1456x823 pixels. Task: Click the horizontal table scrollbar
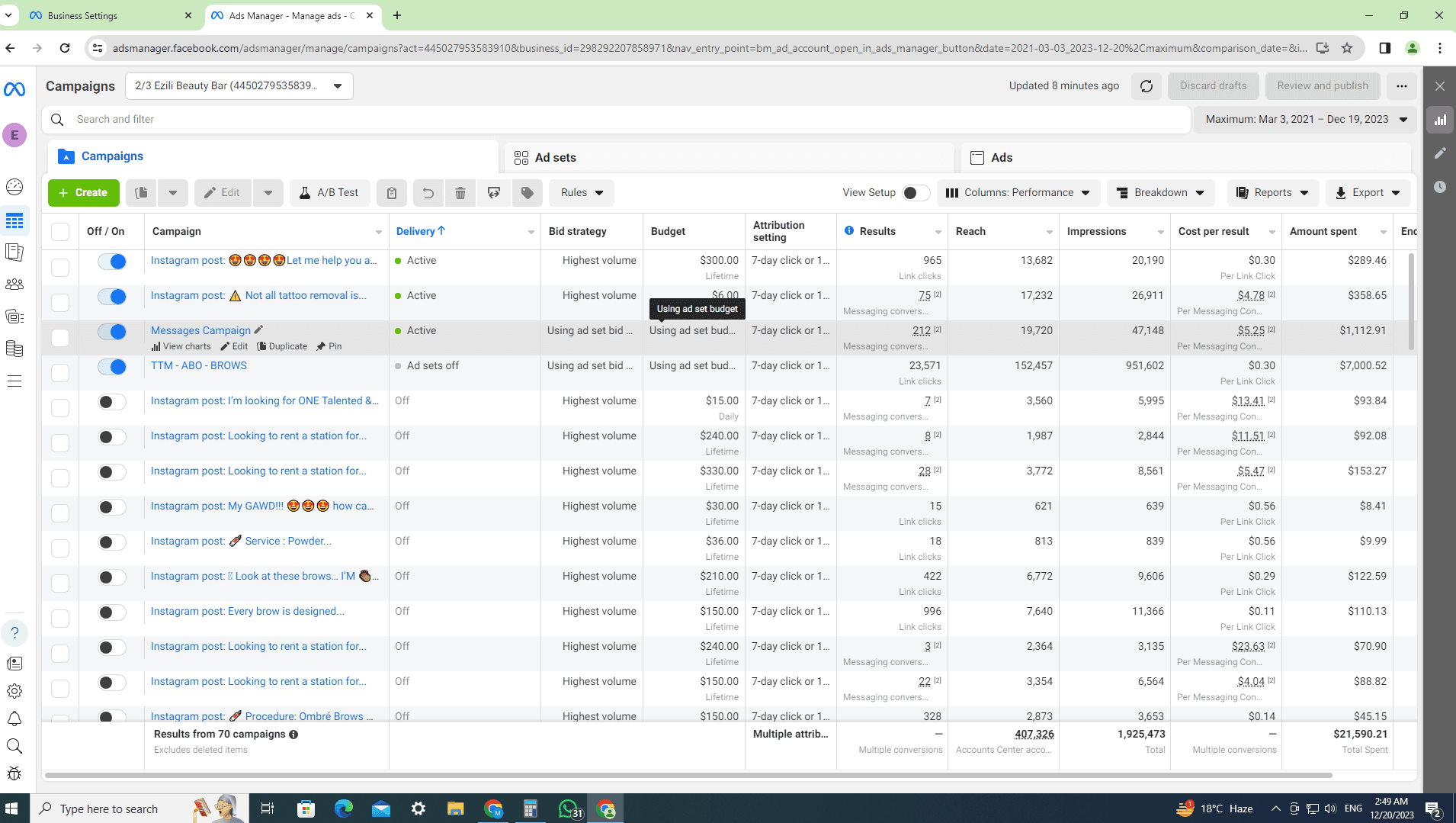point(688,776)
